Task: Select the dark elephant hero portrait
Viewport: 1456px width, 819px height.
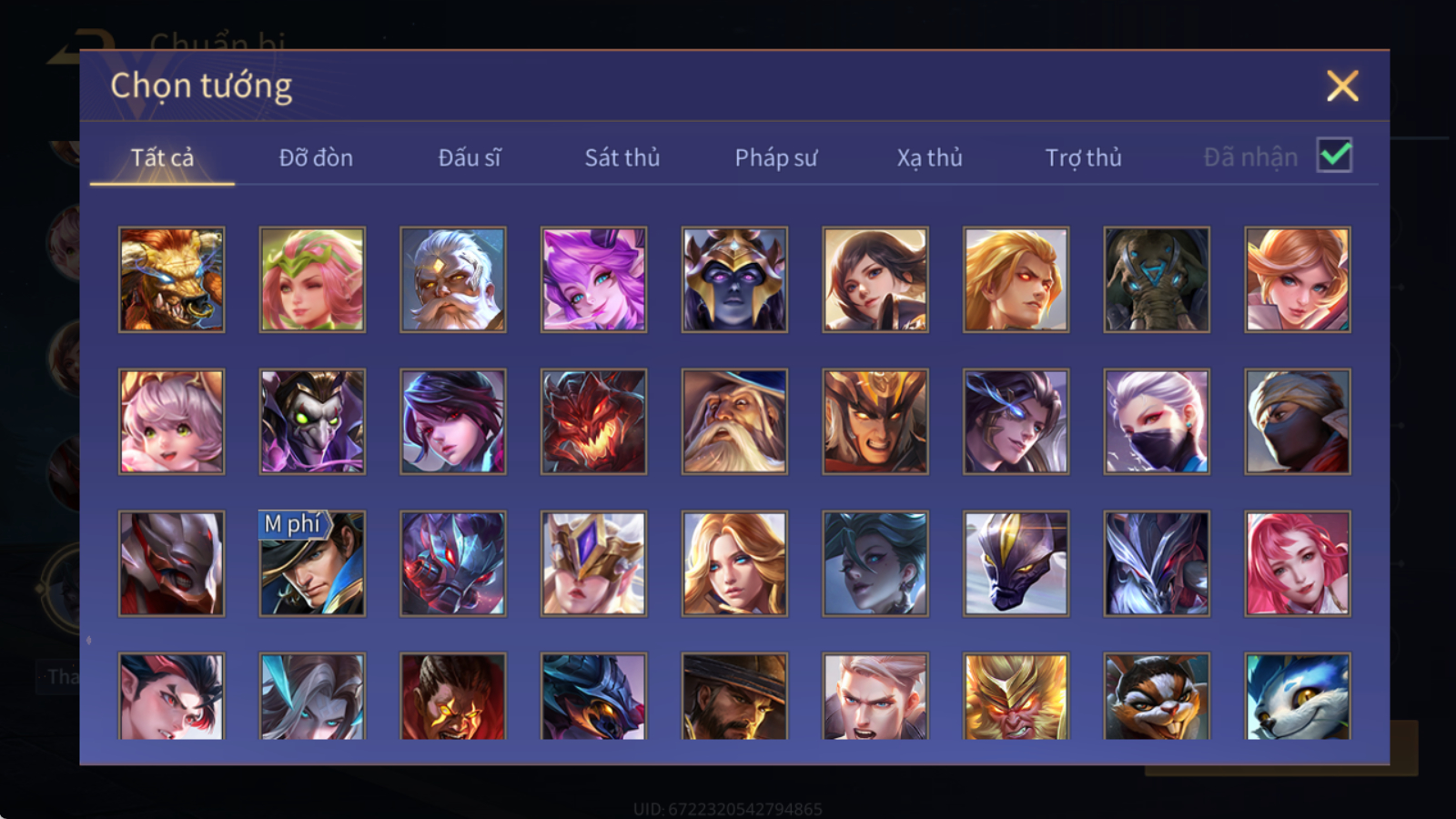Action: coord(1157,279)
